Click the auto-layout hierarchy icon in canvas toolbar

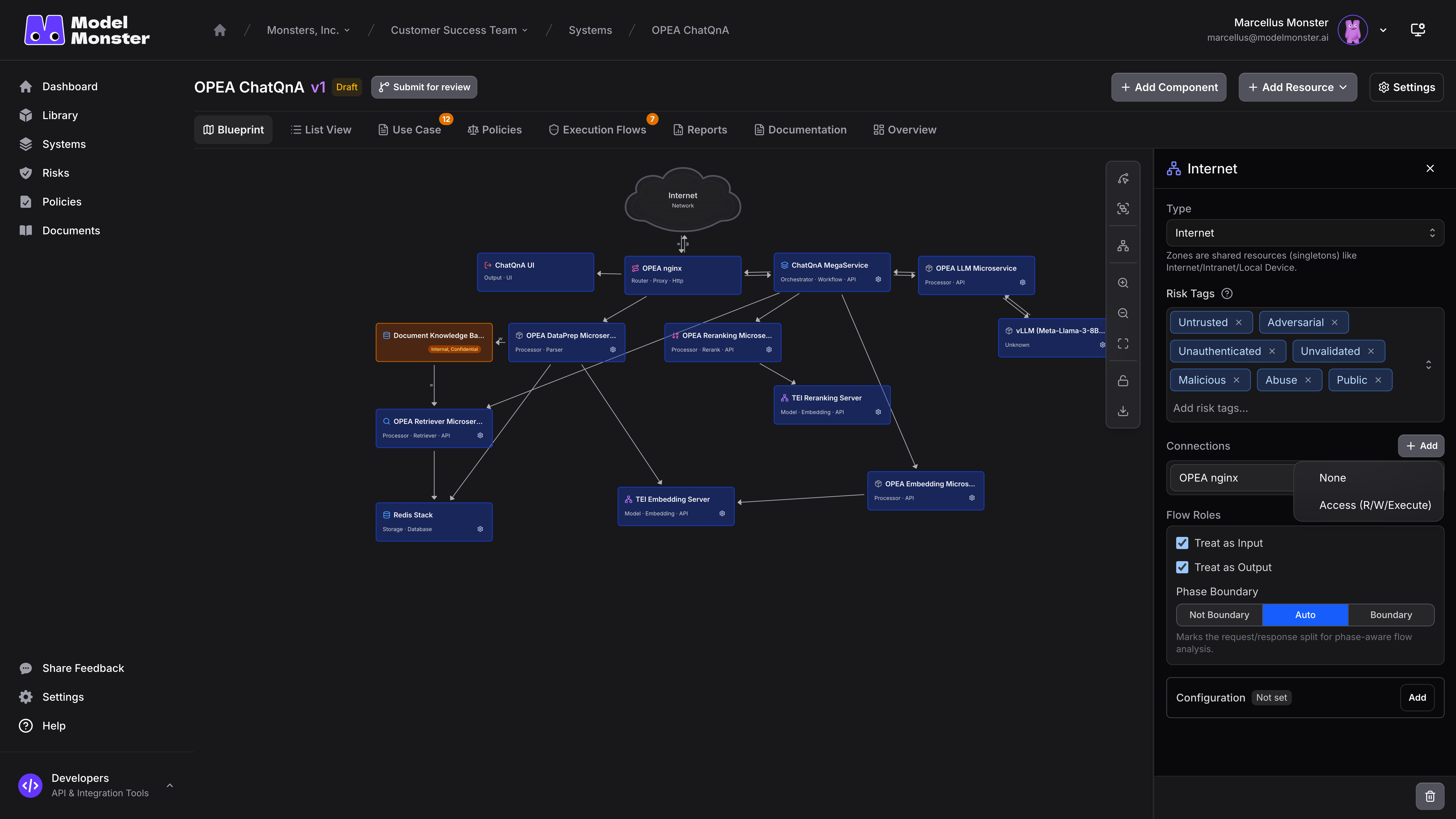coord(1123,246)
